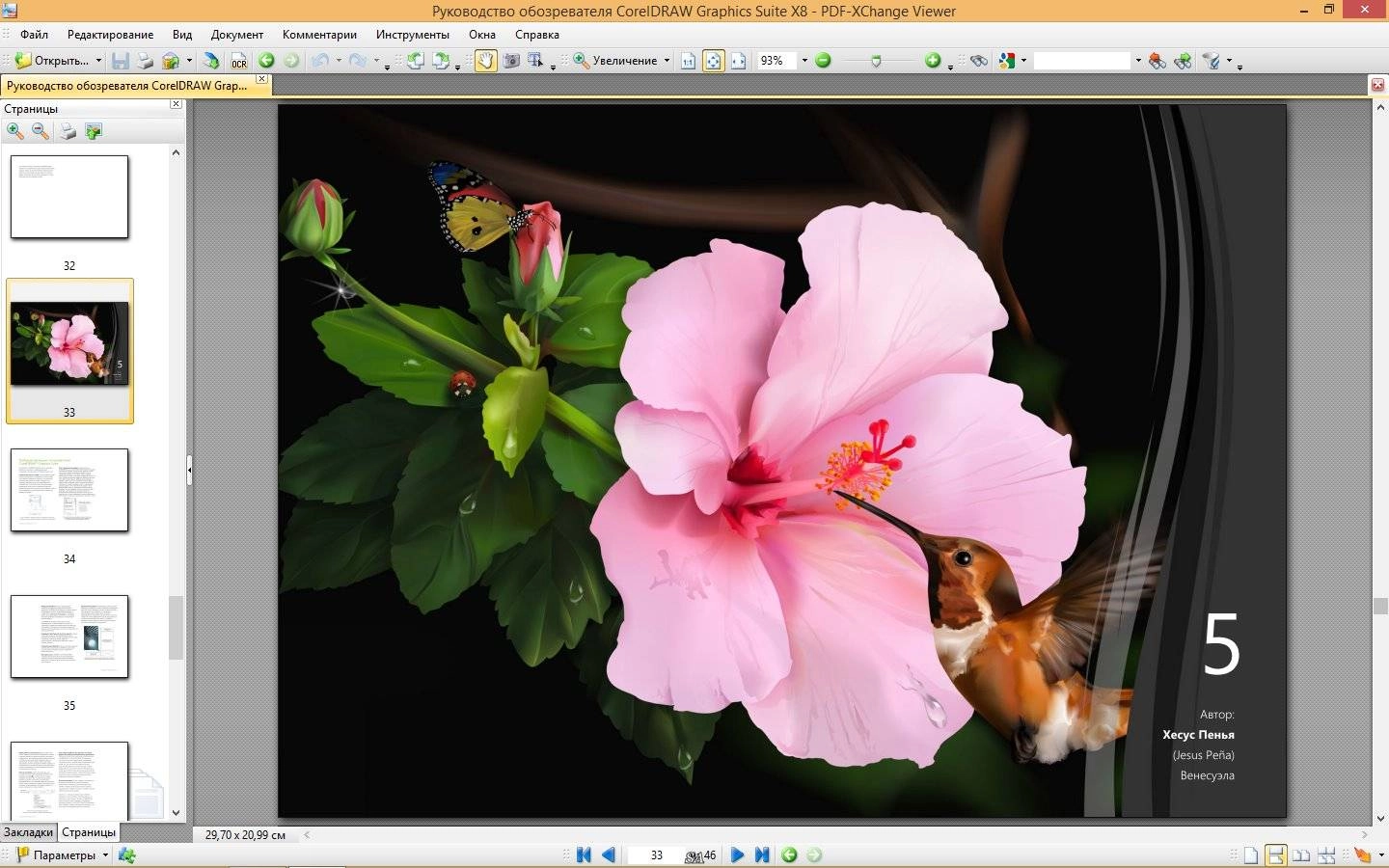The height and width of the screenshot is (868, 1389).
Task: Move the zoom slider handle
Action: (x=876, y=61)
